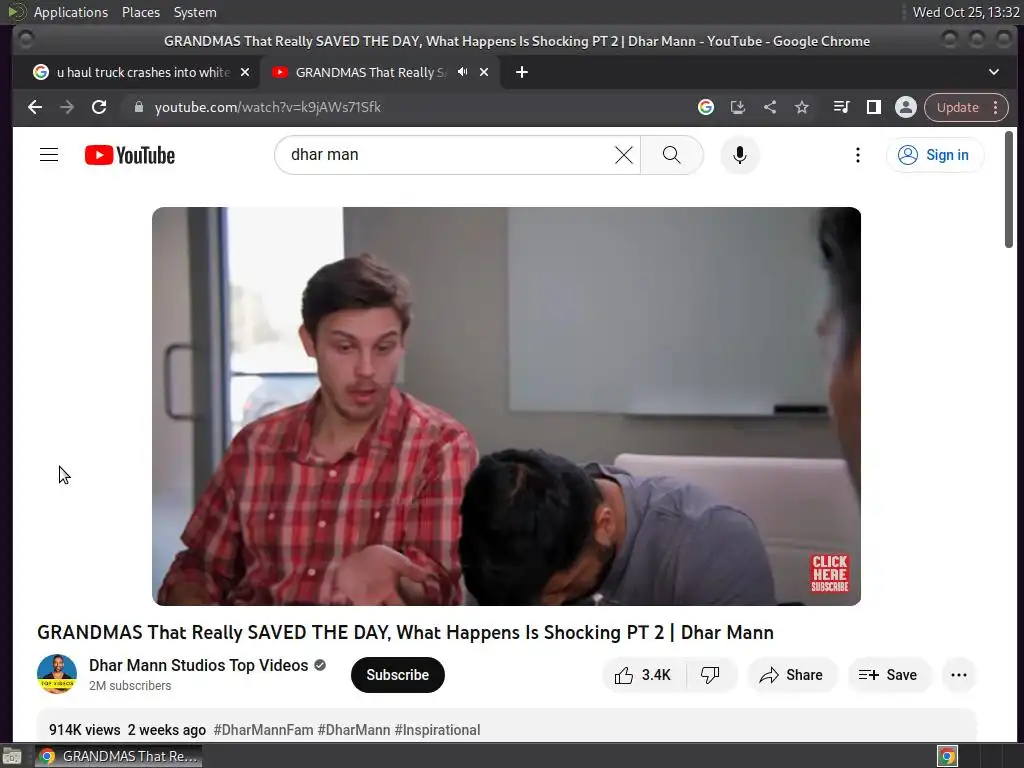Image resolution: width=1024 pixels, height=768 pixels.
Task: Clear the search box with the X
Action: pyautogui.click(x=624, y=155)
